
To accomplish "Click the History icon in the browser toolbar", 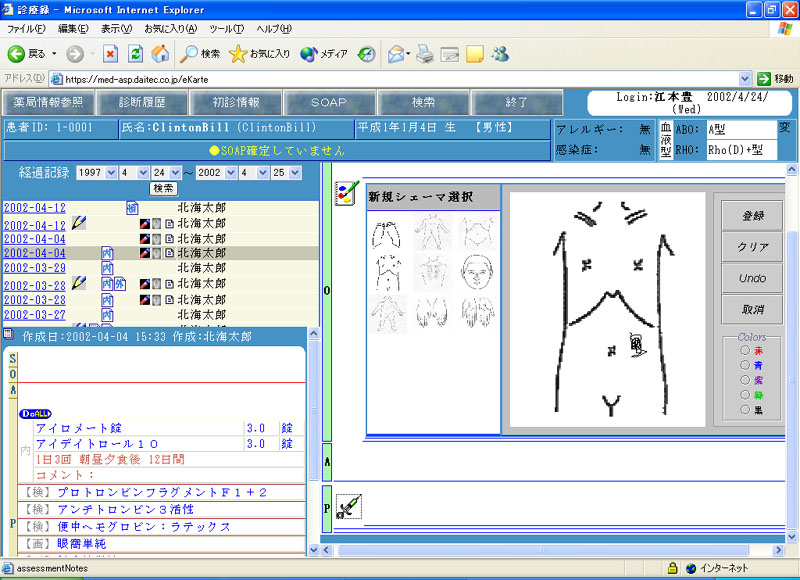I will (x=367, y=53).
